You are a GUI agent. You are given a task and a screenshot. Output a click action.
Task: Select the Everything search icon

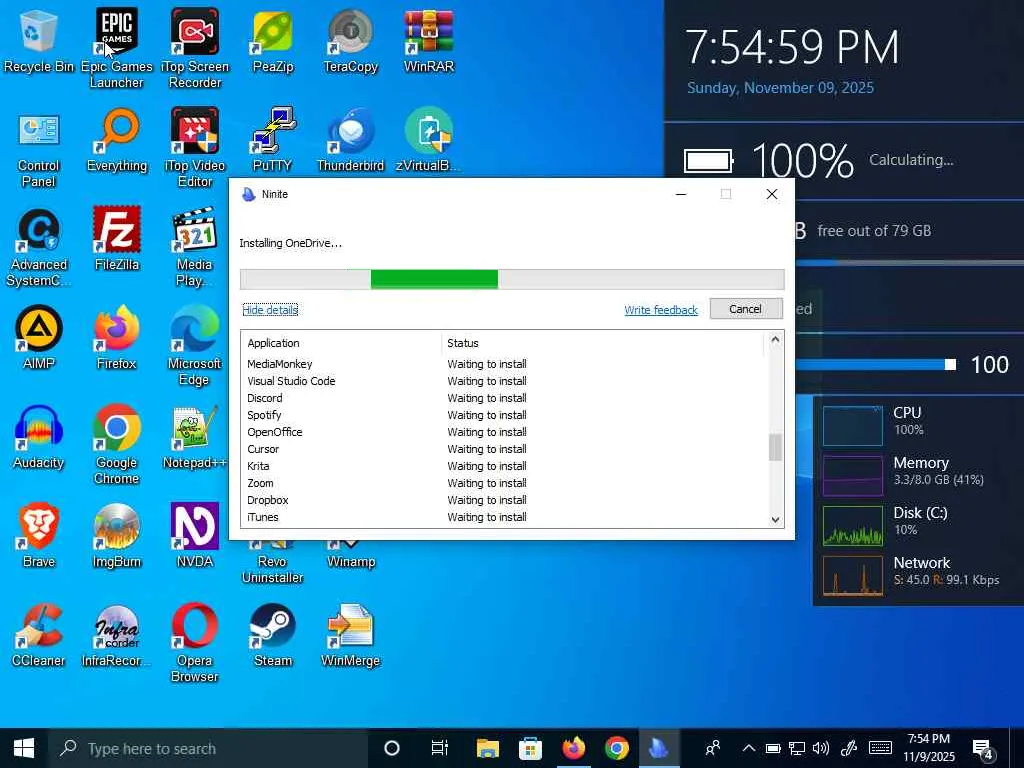(117, 140)
